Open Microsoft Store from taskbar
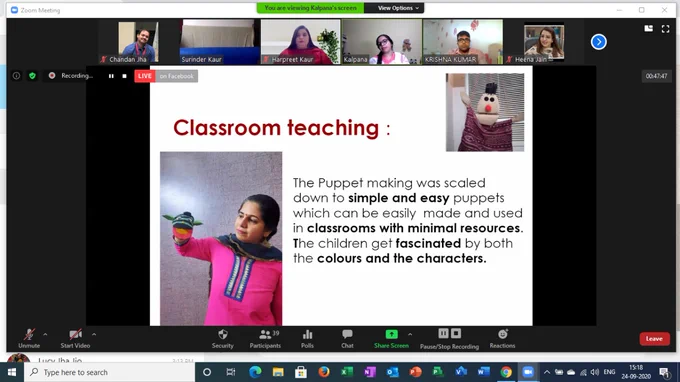 pos(301,372)
